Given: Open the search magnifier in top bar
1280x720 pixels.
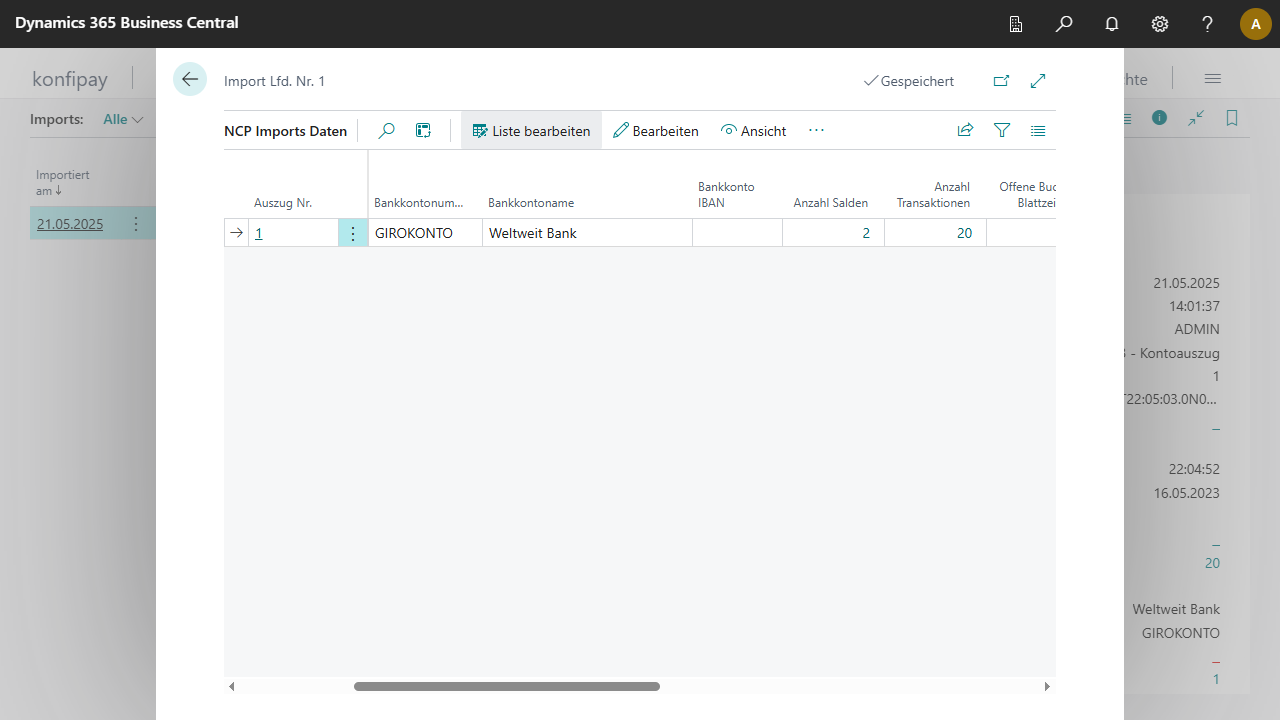Looking at the screenshot, I should (1064, 24).
